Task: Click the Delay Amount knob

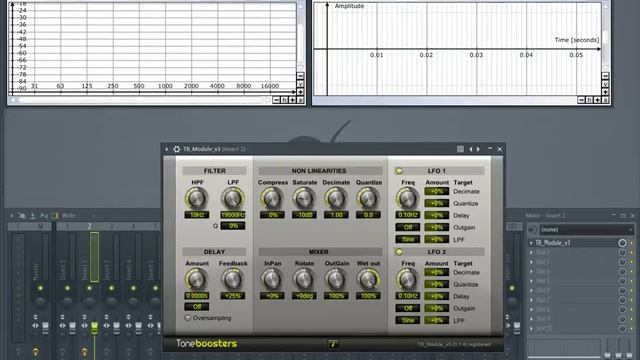Action: (x=196, y=280)
